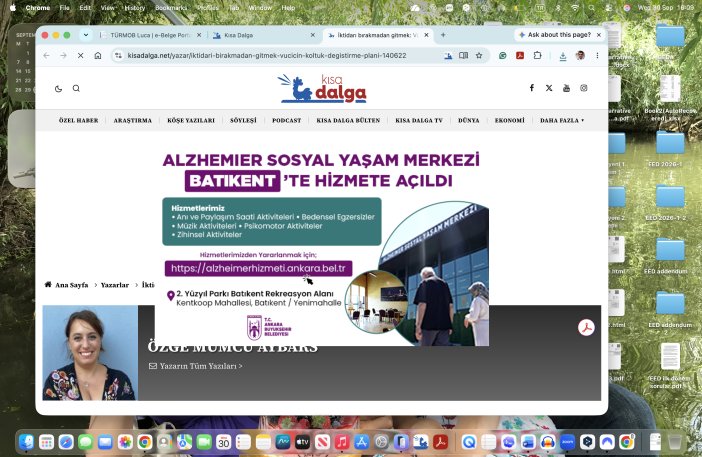The width and height of the screenshot is (702, 457).
Task: Open Chrome home page button
Action: pos(98,56)
